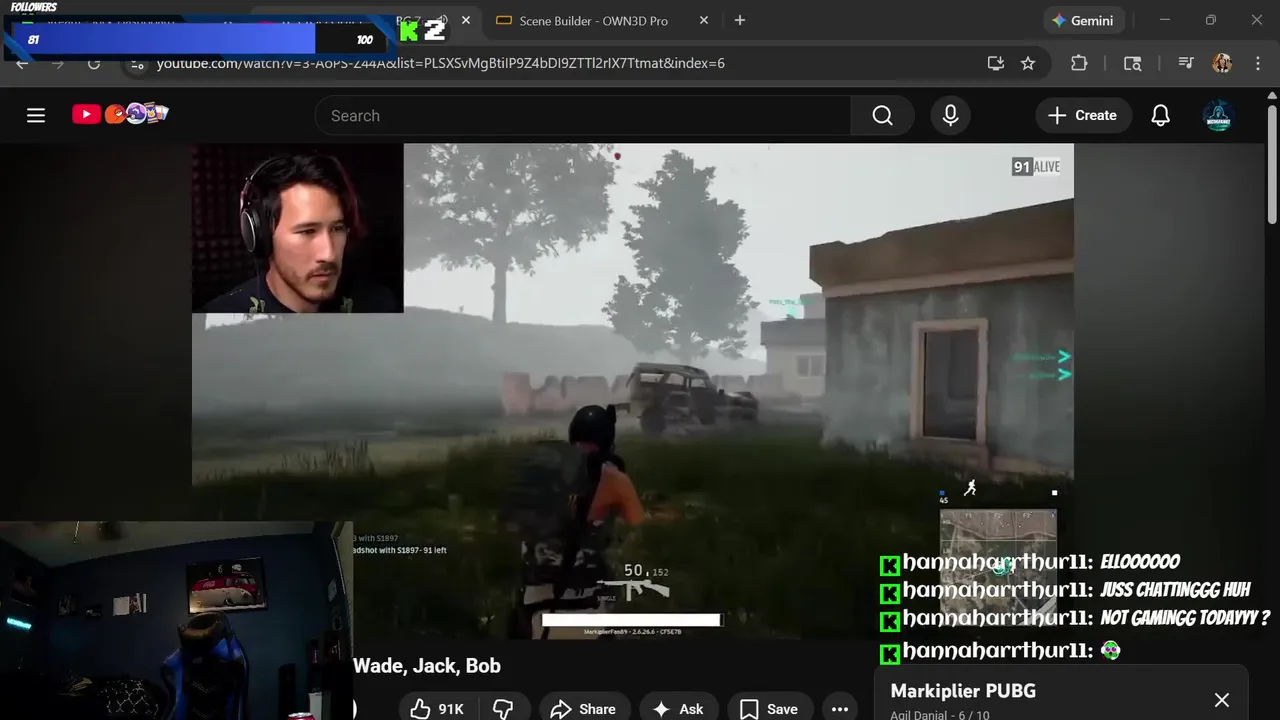Reload the page
Viewport: 1280px width, 720px height.
[94, 63]
